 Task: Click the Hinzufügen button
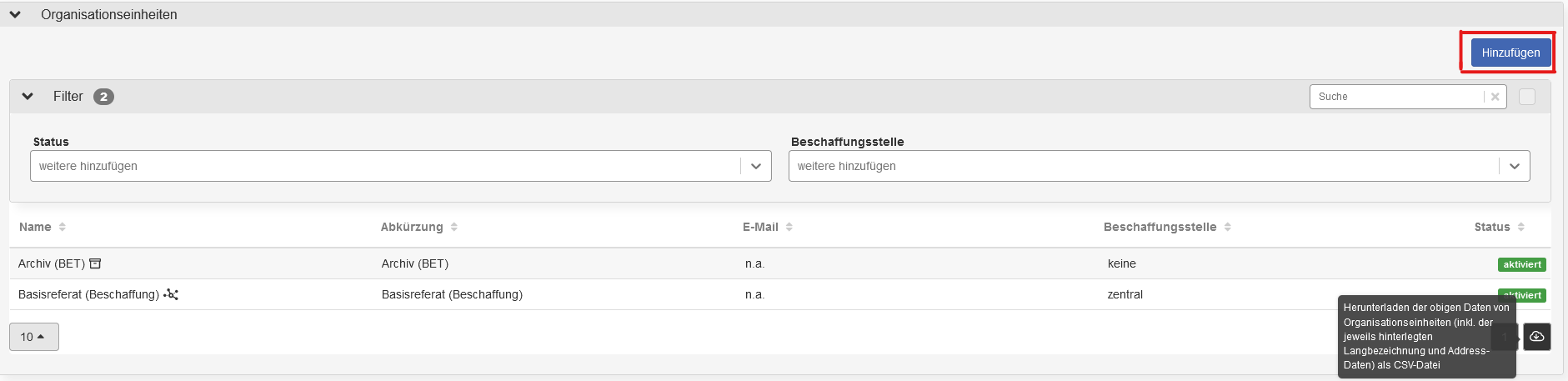tap(1510, 53)
